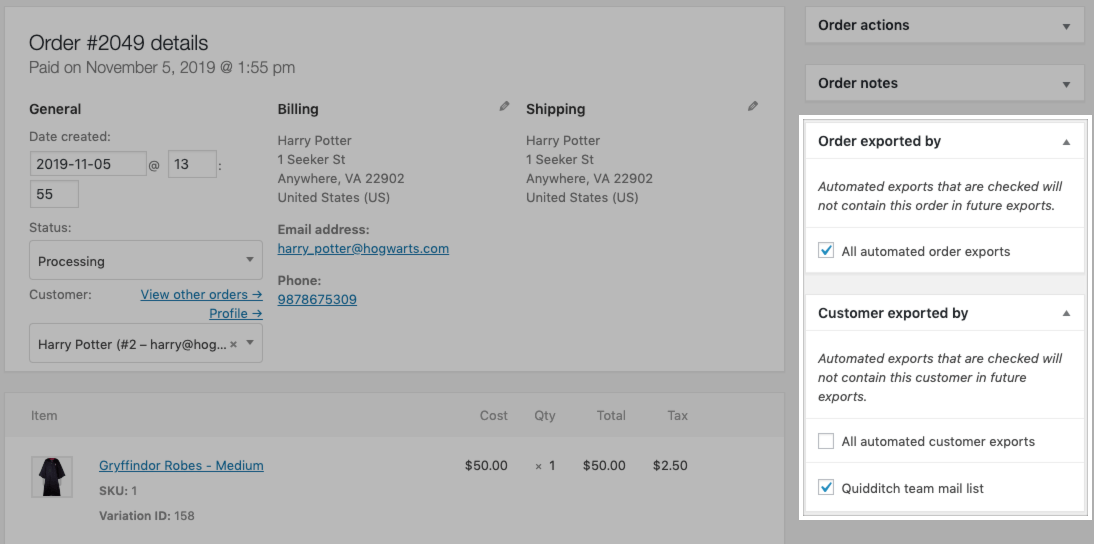Edit the hour field showing 13
Viewport: 1094px width, 544px height.
192,164
